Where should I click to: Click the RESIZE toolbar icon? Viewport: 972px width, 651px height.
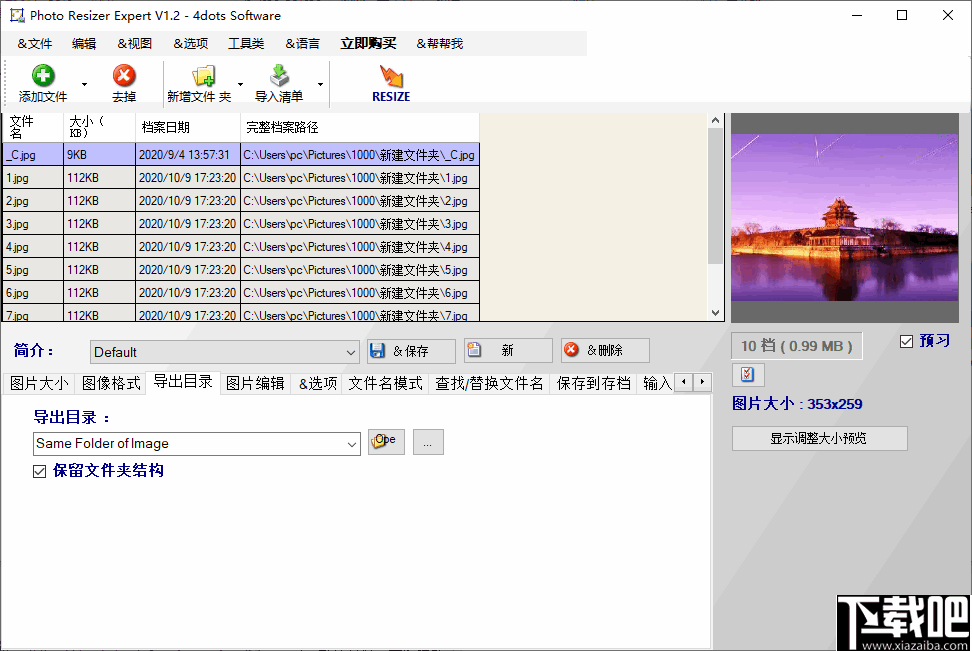(390, 76)
